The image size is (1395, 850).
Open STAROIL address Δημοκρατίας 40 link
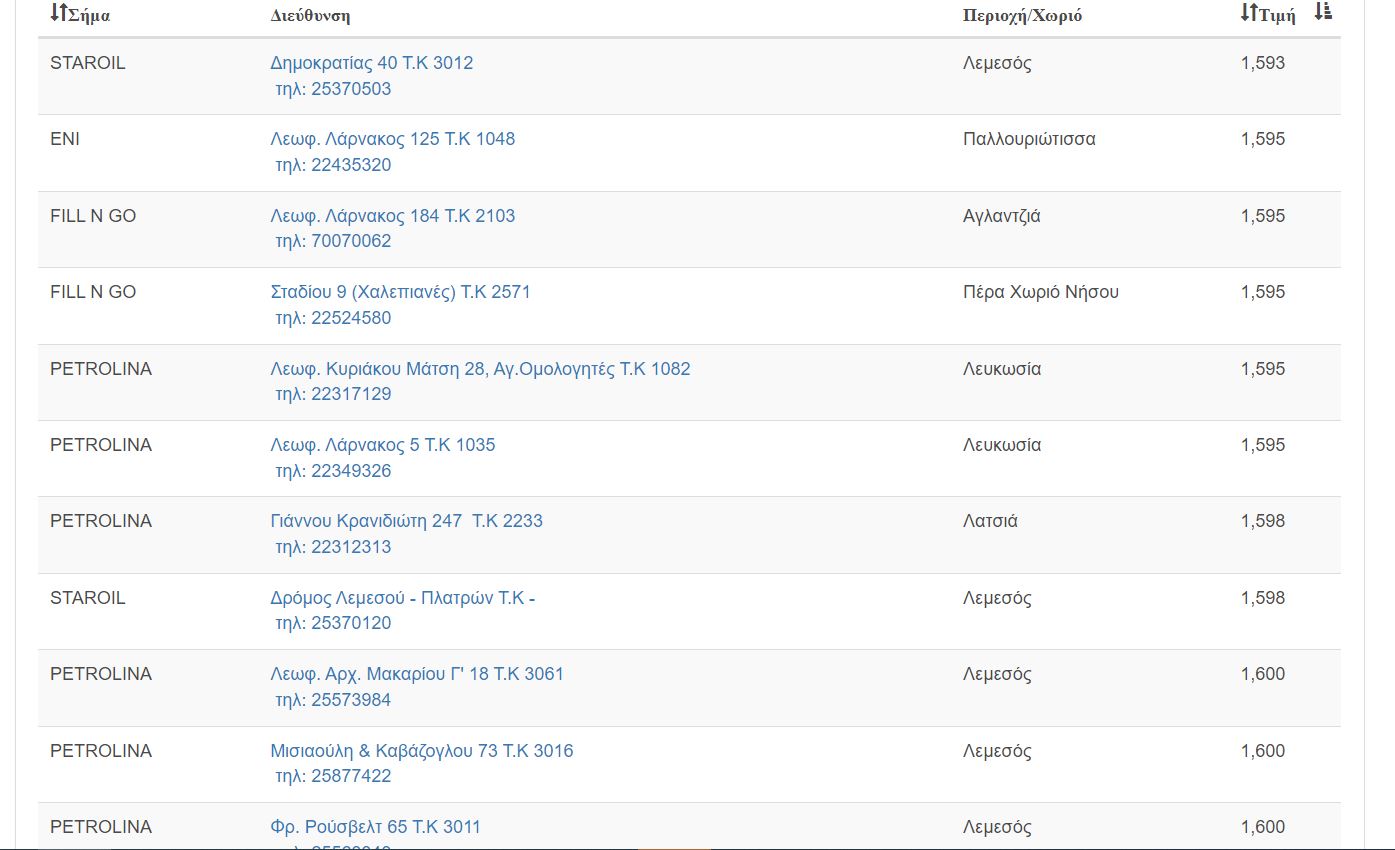372,63
